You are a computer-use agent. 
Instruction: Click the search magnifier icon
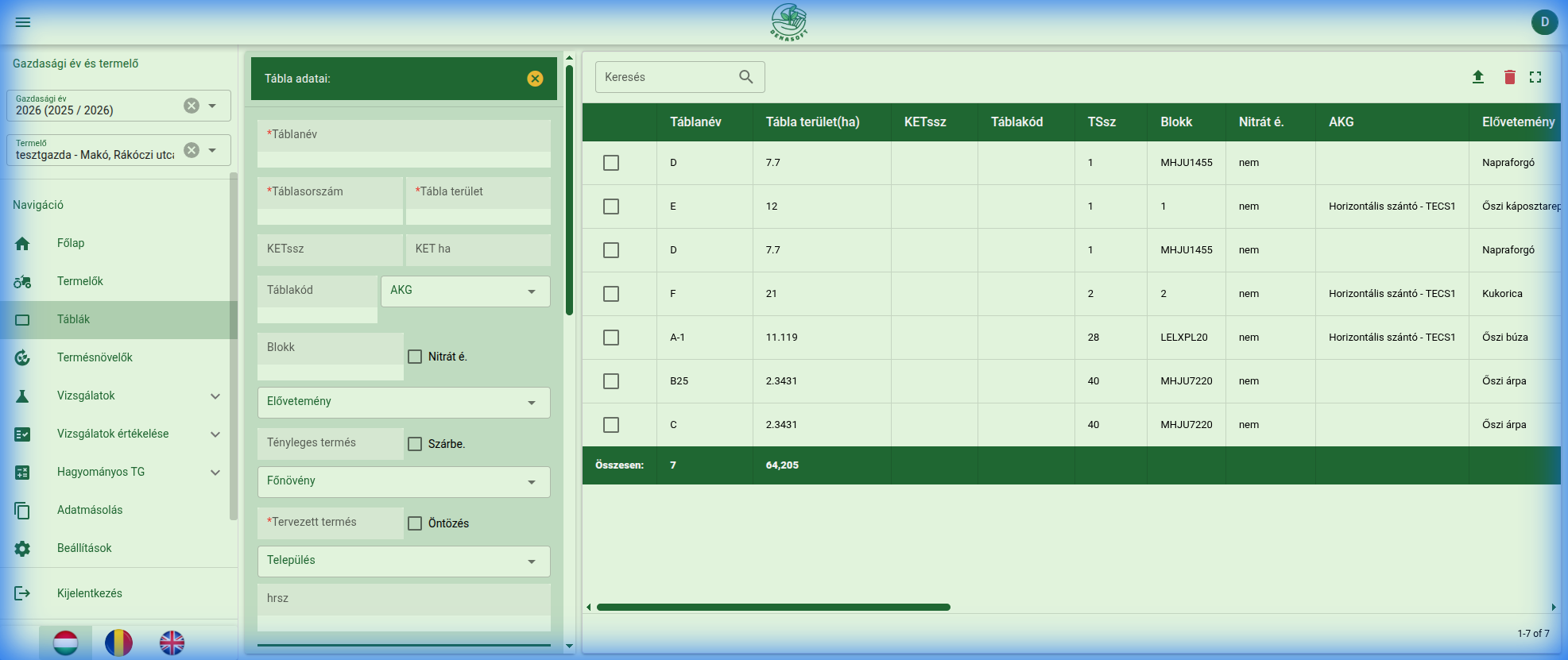[745, 77]
